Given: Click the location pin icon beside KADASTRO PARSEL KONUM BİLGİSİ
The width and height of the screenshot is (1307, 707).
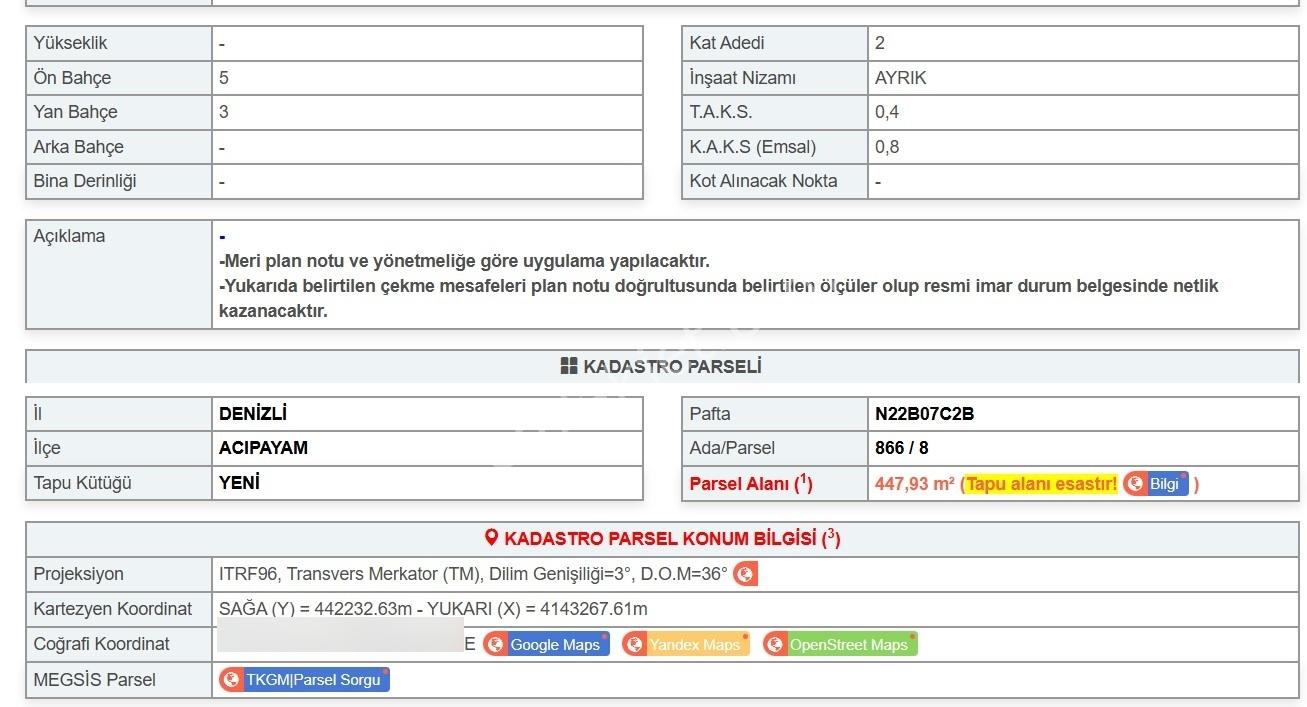Looking at the screenshot, I should pyautogui.click(x=491, y=538).
